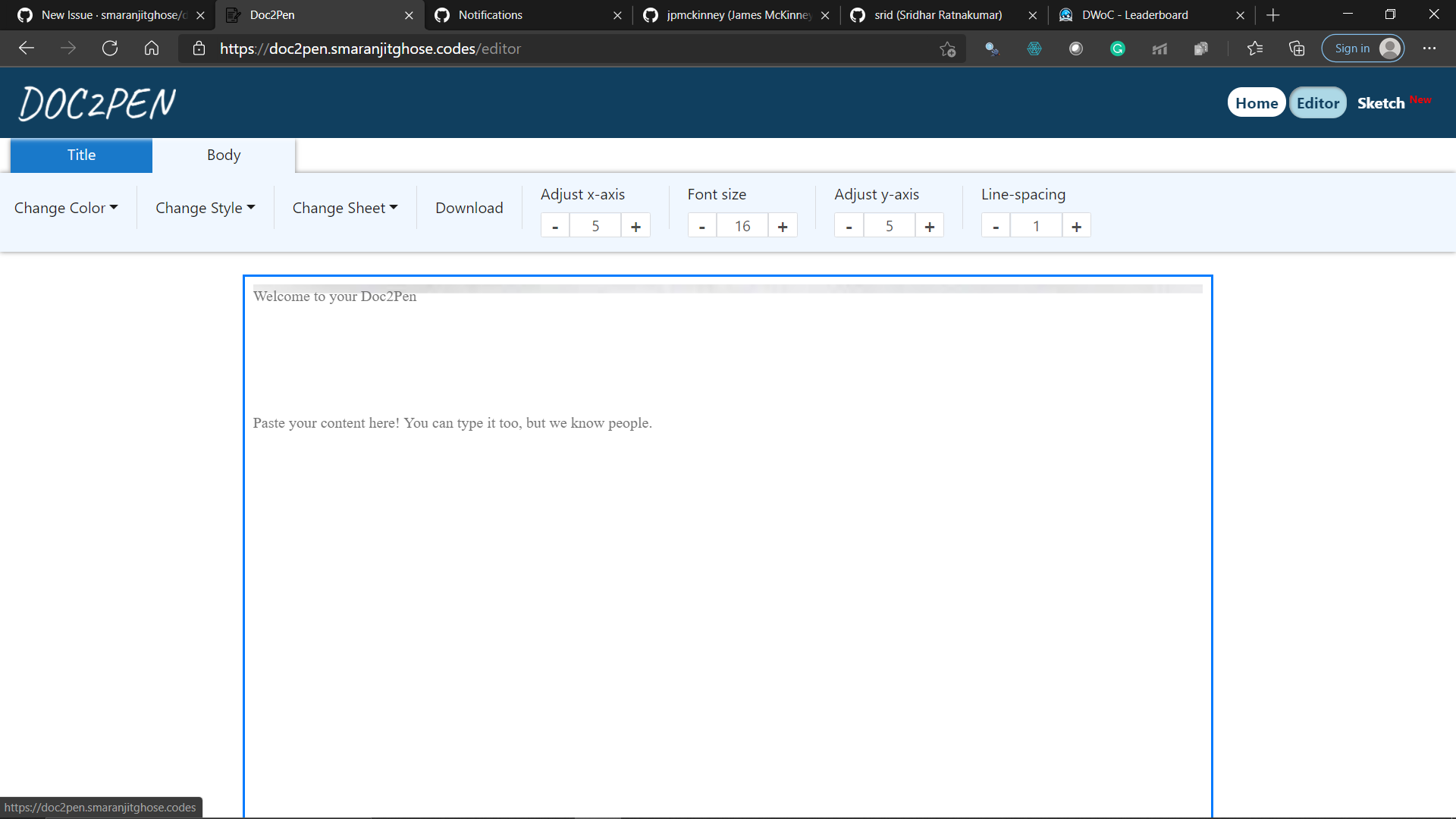Open the Change Sheet dropdown

pos(344,208)
